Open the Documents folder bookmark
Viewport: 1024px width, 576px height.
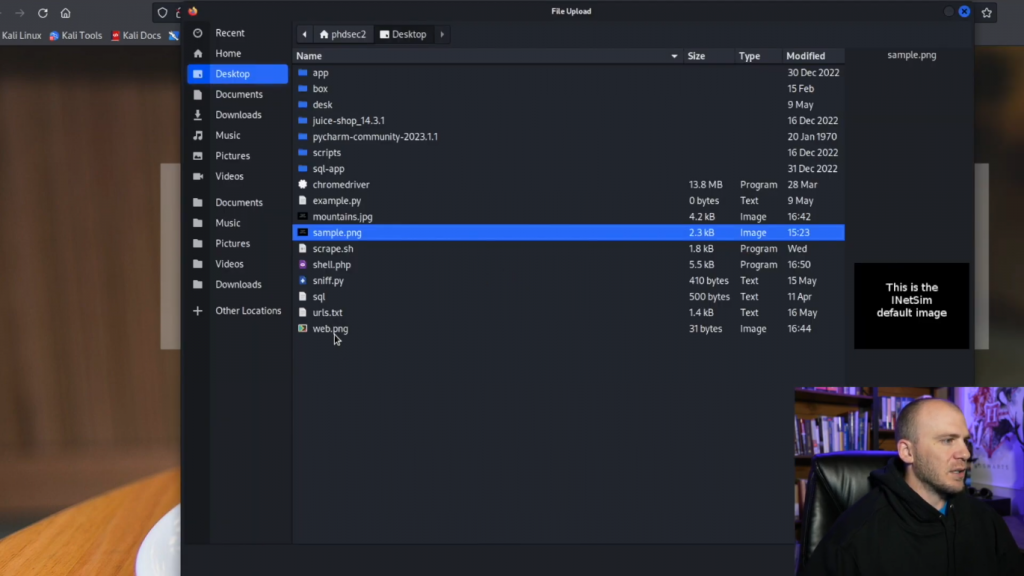point(237,202)
